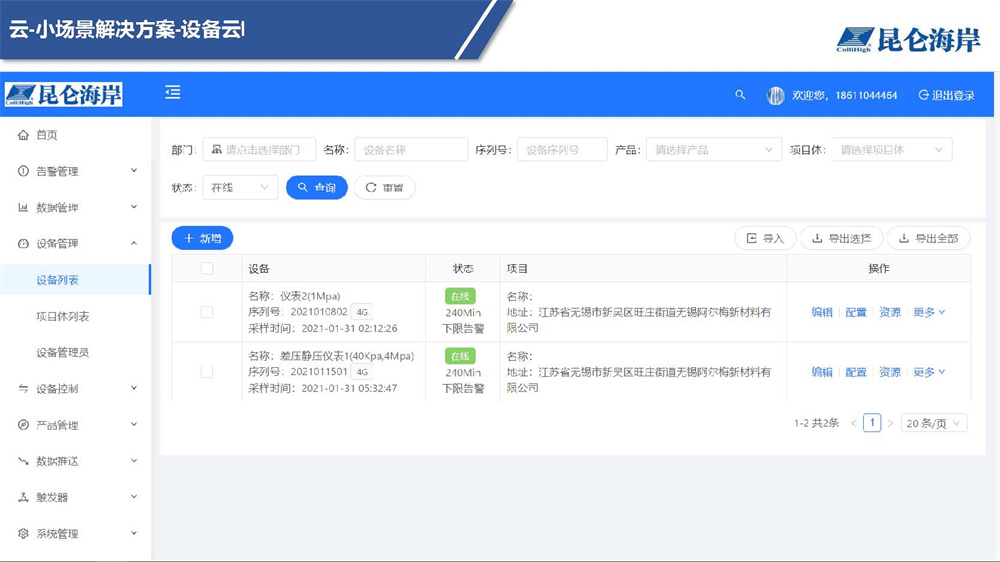
Task: Check the box for 仪表2(1Mpa) row
Action: click(x=207, y=312)
